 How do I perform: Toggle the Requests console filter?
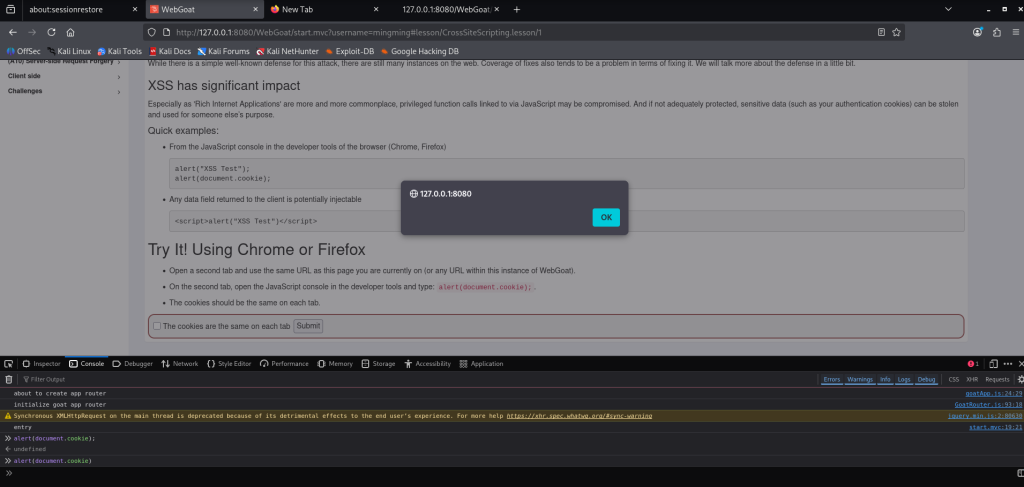click(997, 379)
